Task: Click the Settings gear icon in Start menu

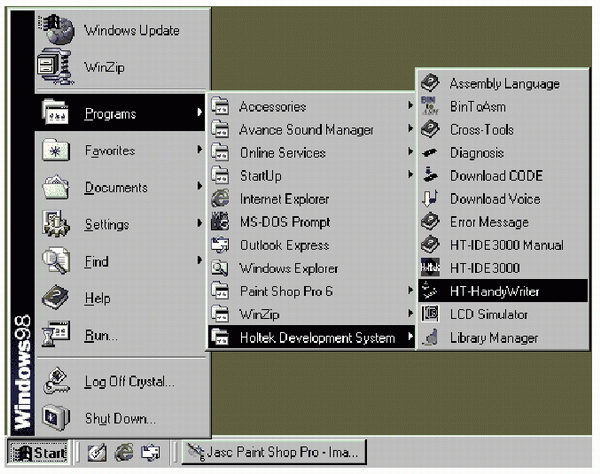Action: coord(56,224)
